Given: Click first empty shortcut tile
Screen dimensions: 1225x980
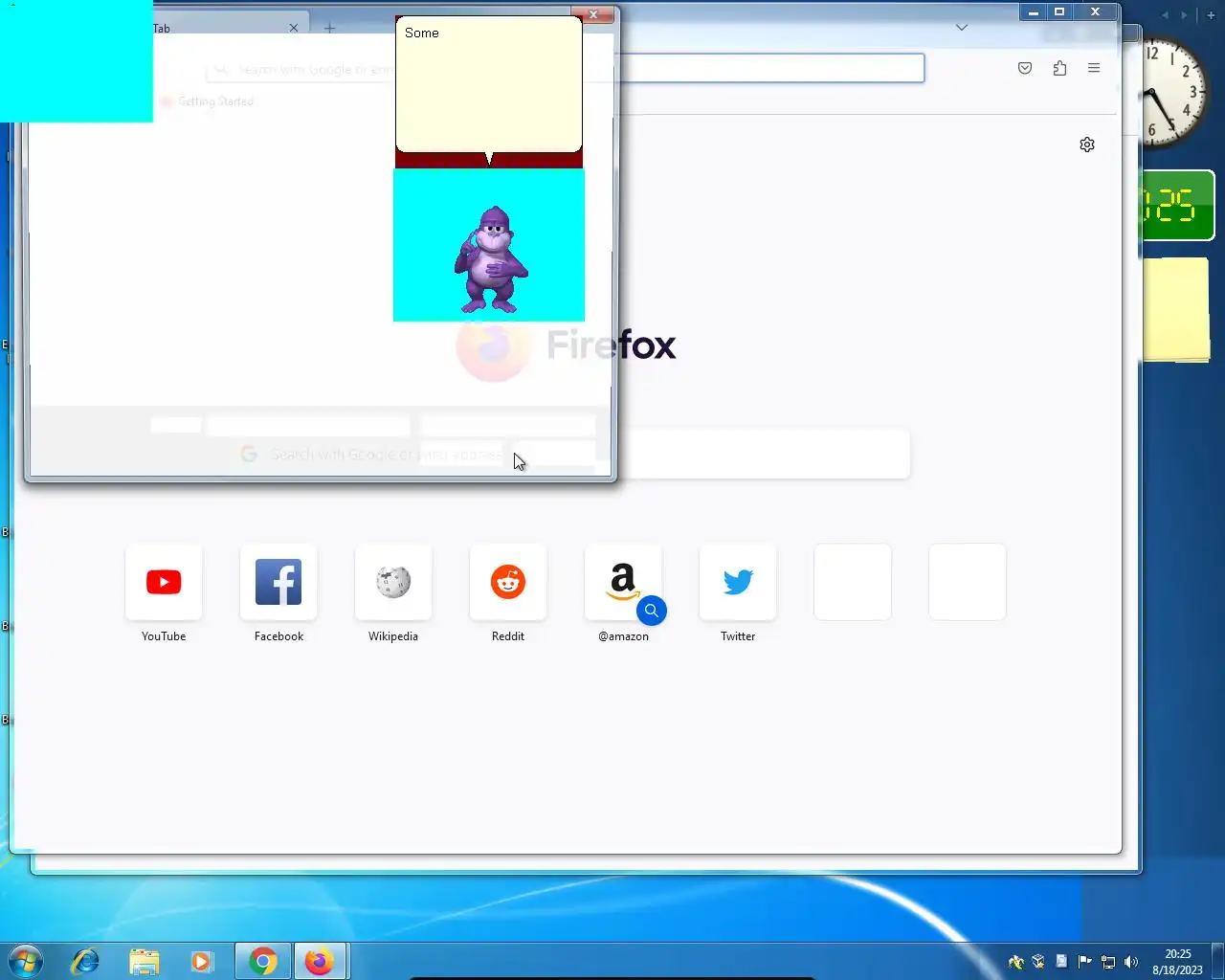Looking at the screenshot, I should [x=853, y=582].
